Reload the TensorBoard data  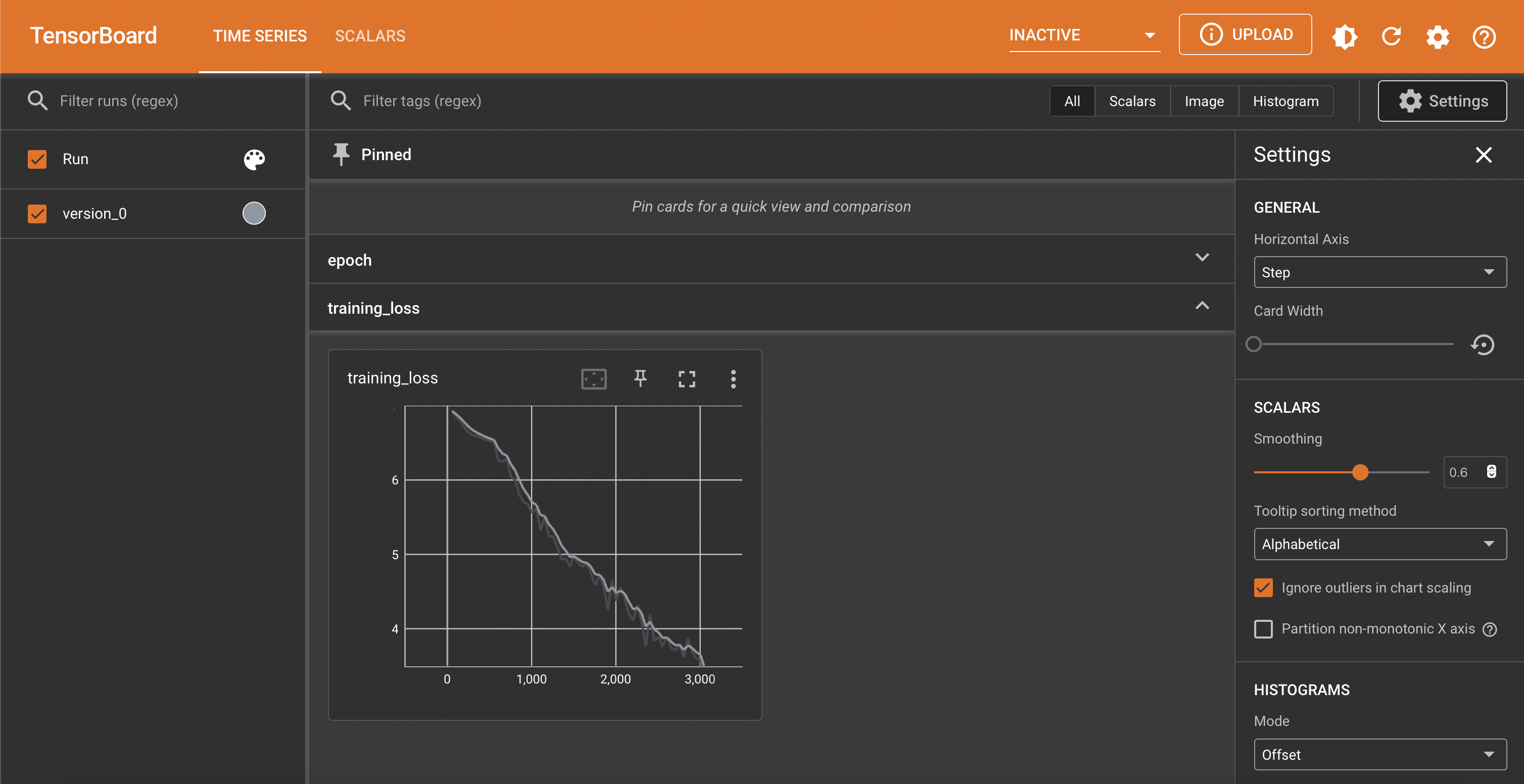click(x=1392, y=36)
